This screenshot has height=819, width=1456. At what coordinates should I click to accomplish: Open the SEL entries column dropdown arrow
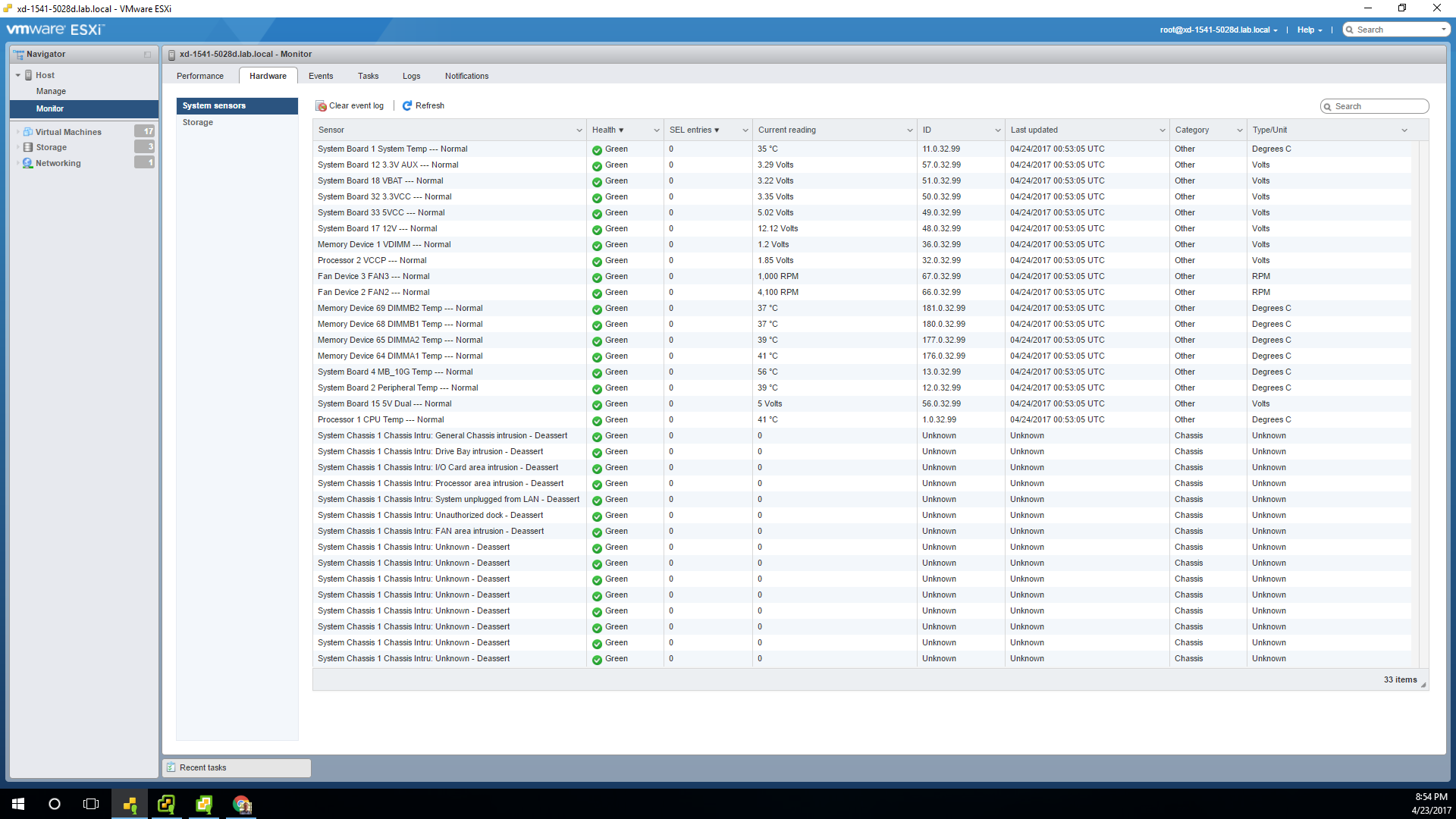coord(745,130)
